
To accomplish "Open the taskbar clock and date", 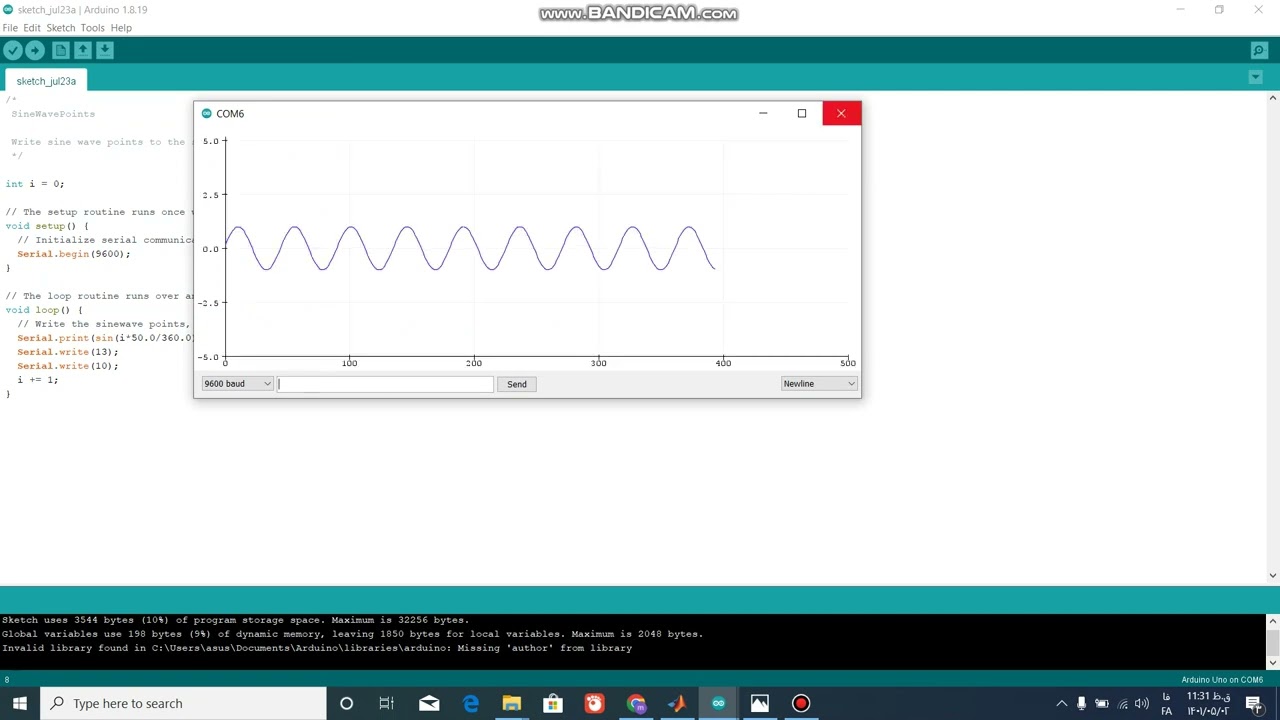I will pyautogui.click(x=1208, y=704).
